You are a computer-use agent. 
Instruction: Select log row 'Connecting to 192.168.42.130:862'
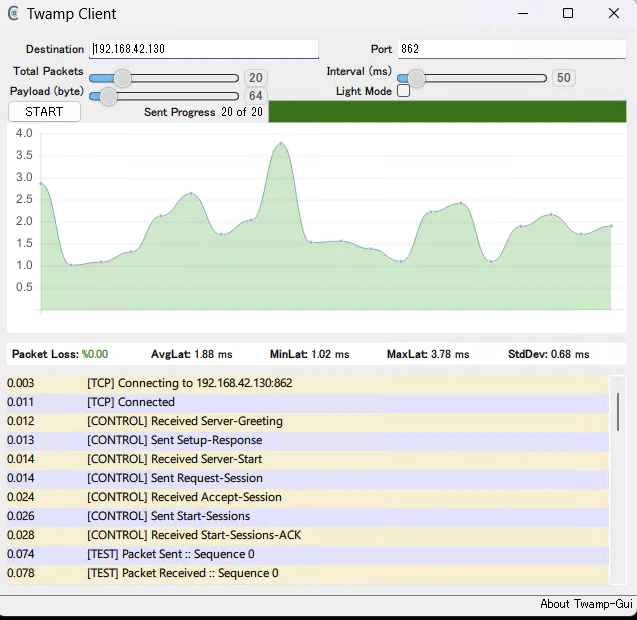308,383
